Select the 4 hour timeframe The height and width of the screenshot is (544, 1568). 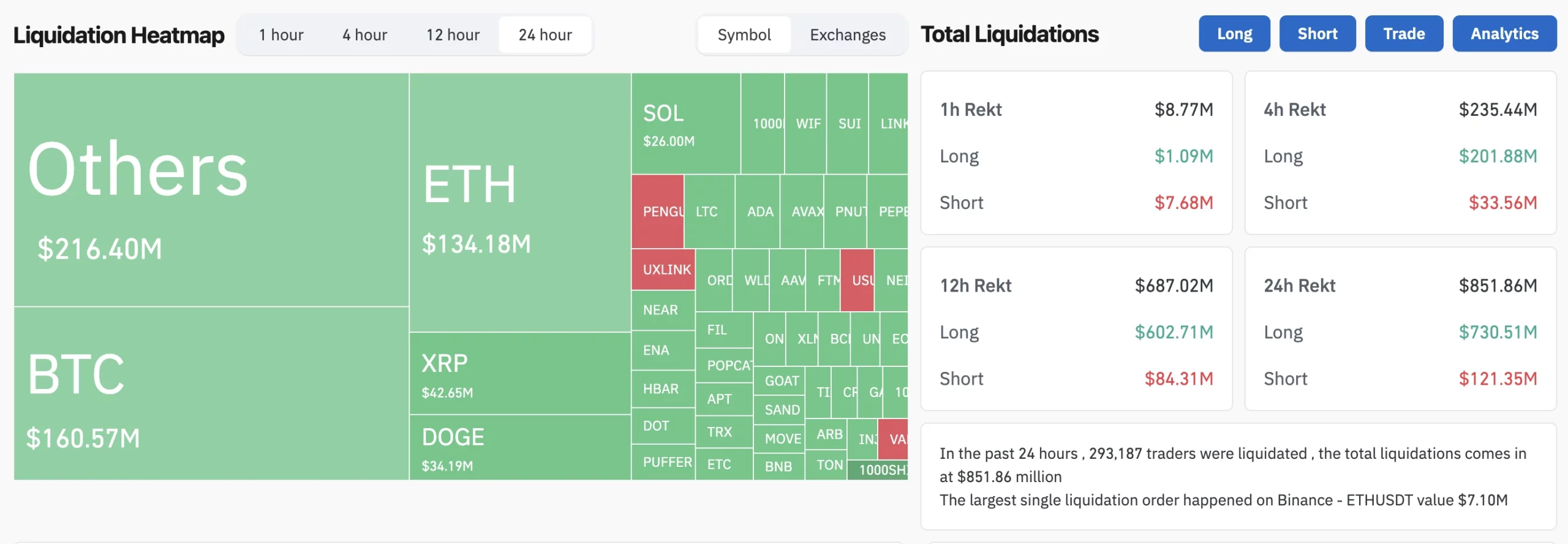tap(364, 35)
